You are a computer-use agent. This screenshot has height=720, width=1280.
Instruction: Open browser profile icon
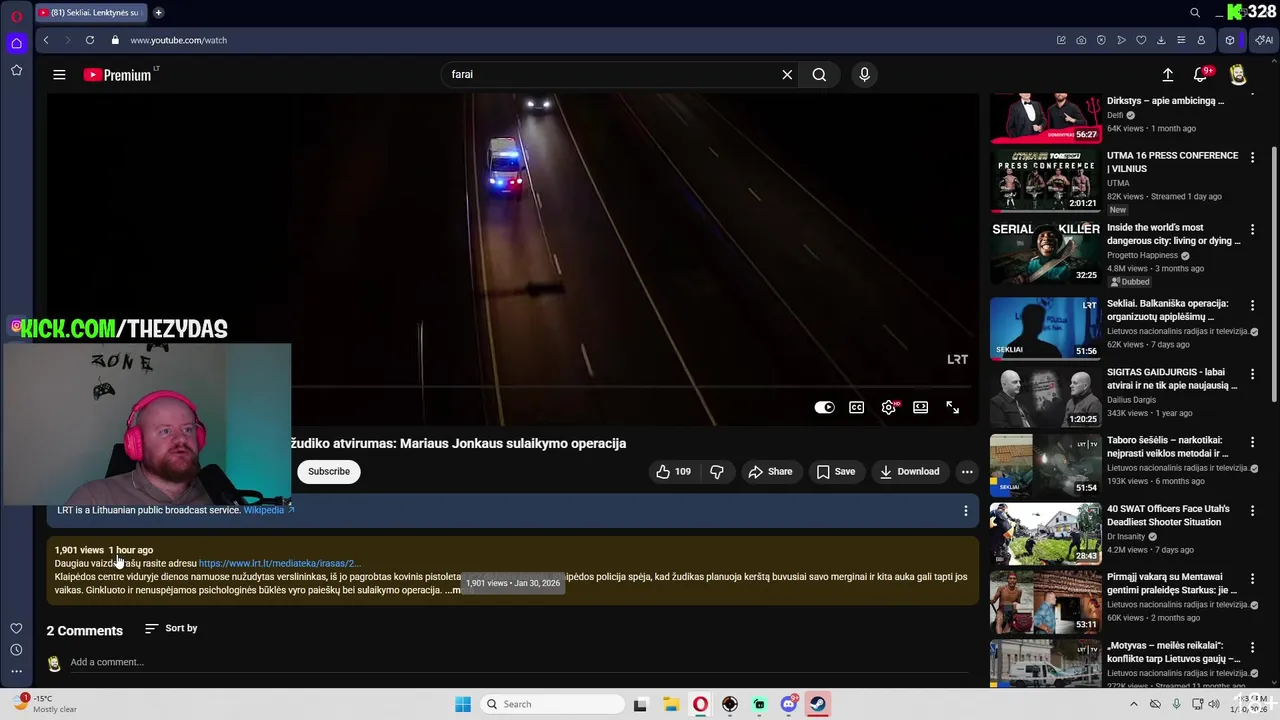1201,40
